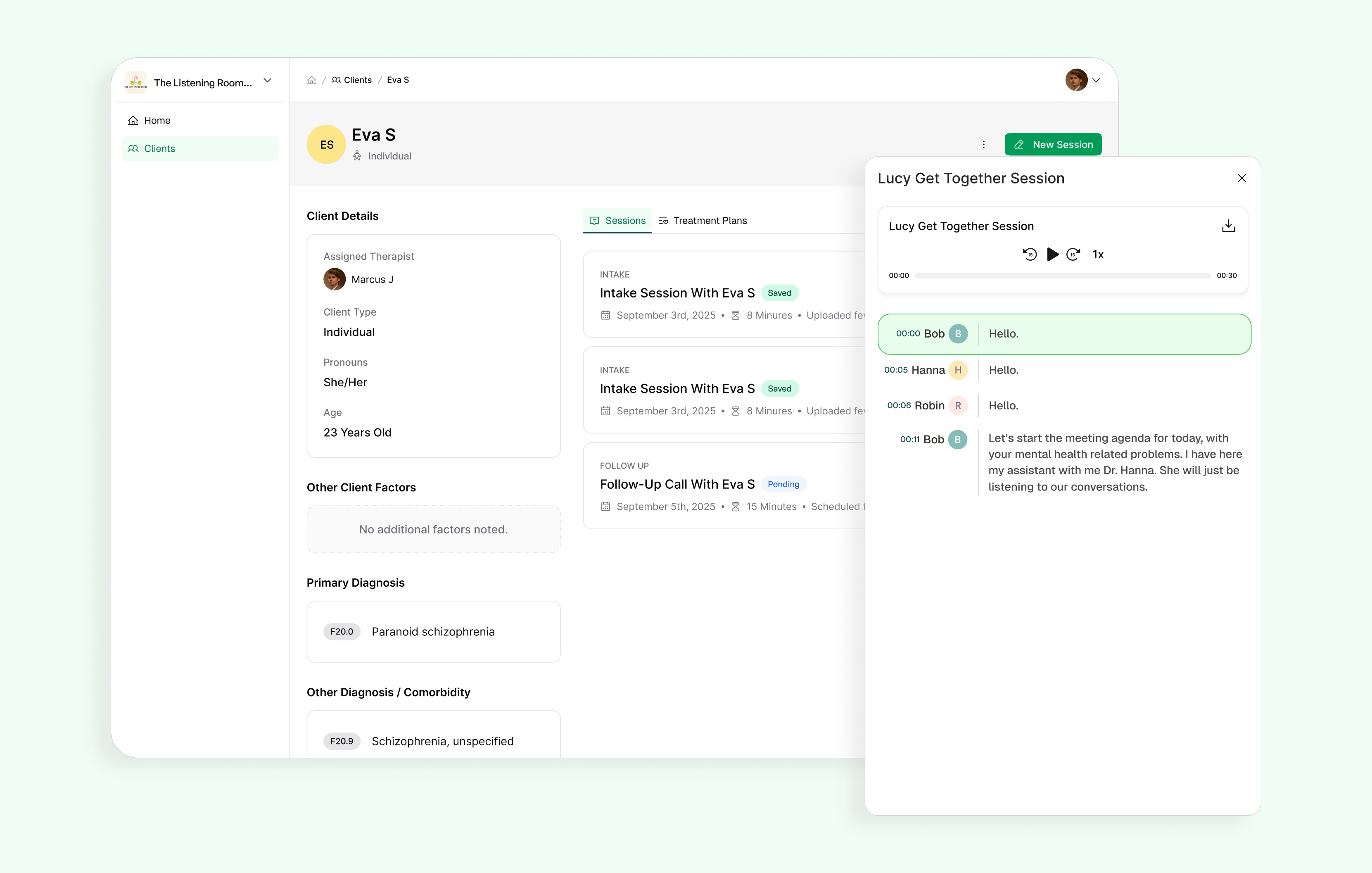Open Home in the sidebar
Screen dimensions: 1372x873
(157, 120)
